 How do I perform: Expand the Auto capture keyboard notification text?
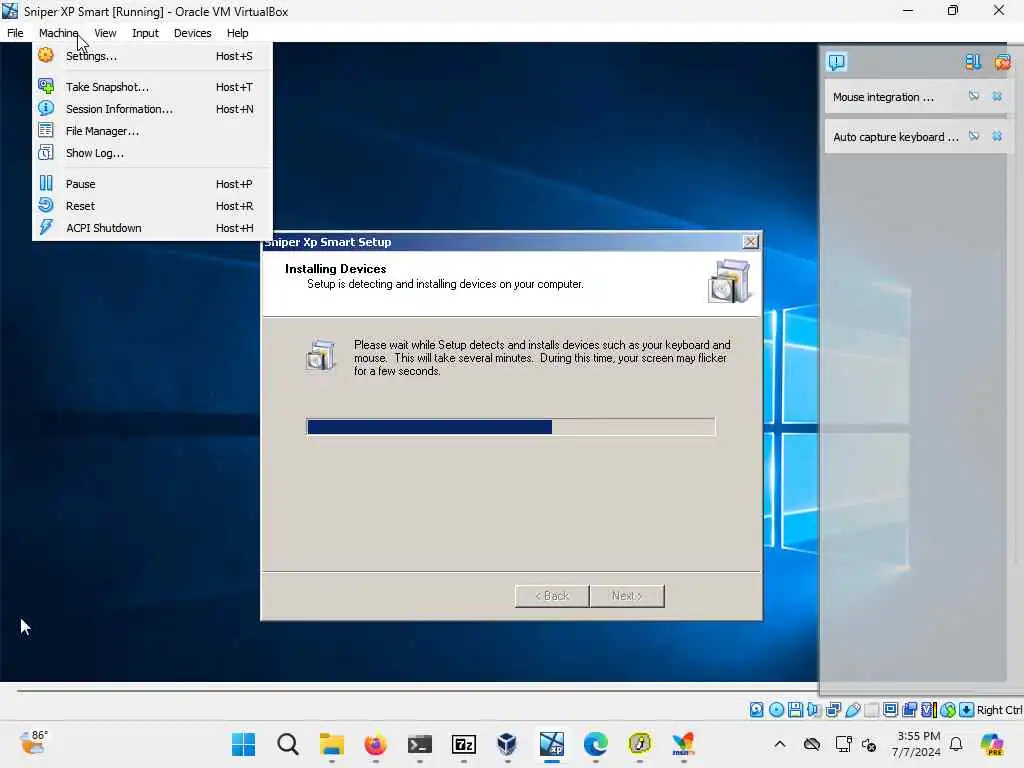click(895, 136)
